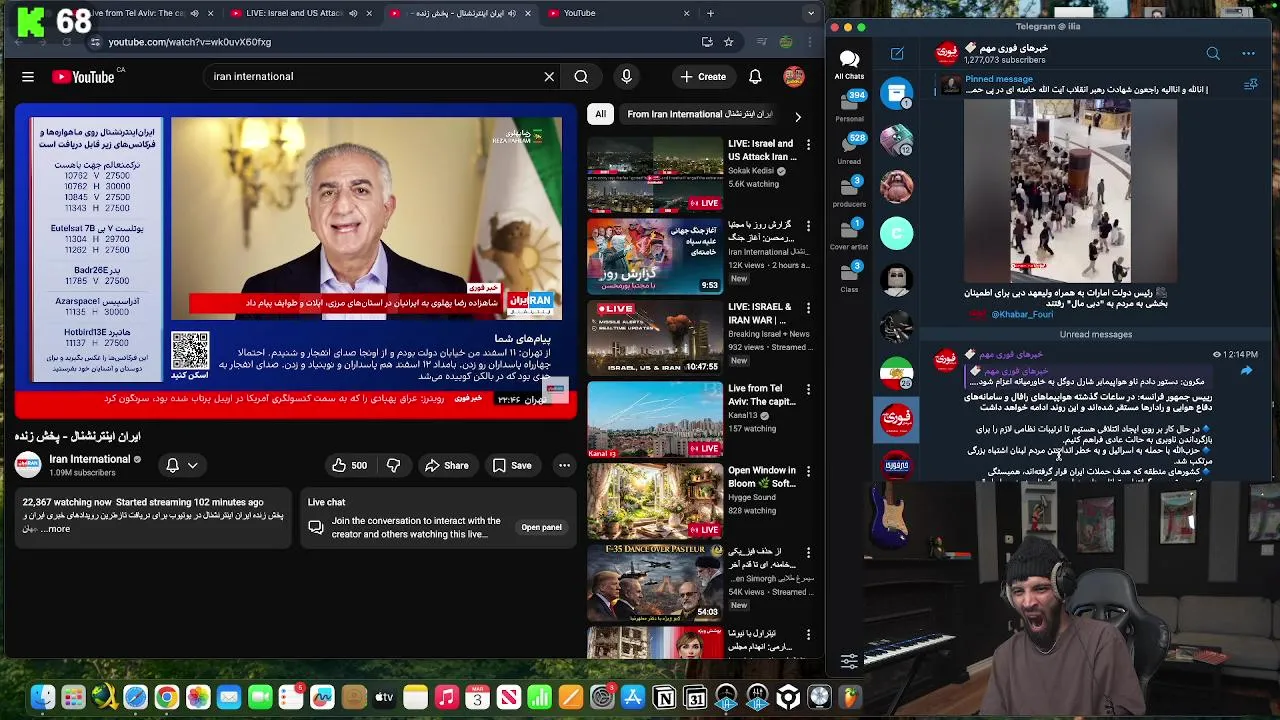
Task: Click the youtube.com address bar URL
Action: click(x=190, y=42)
